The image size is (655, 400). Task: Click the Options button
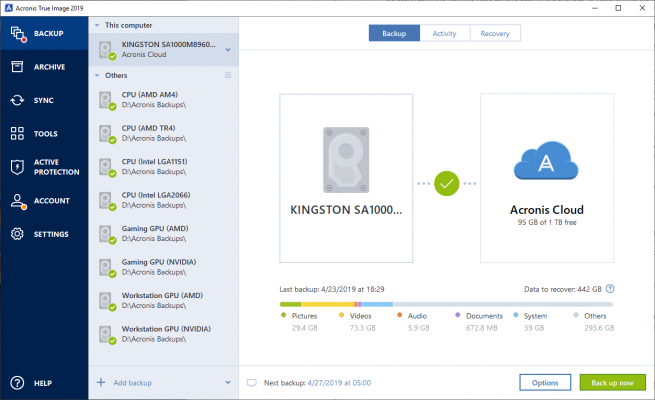coord(545,382)
